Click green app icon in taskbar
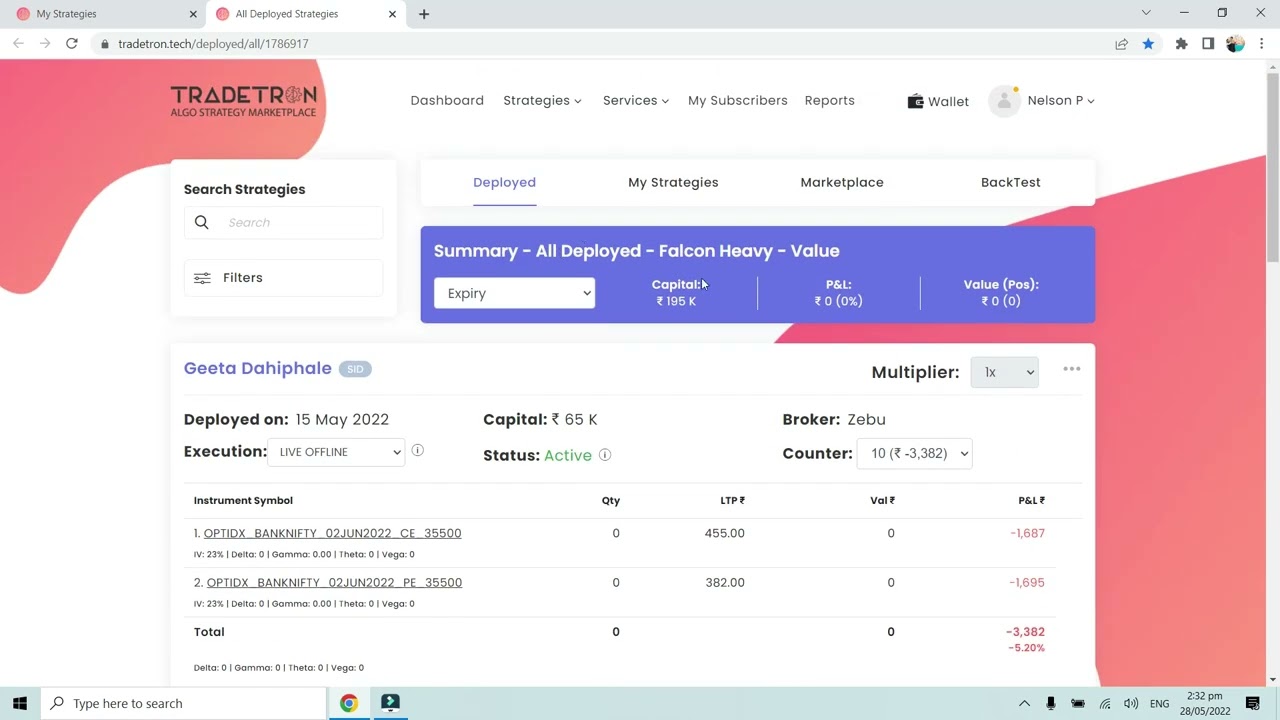Image resolution: width=1280 pixels, height=720 pixels. click(x=390, y=703)
